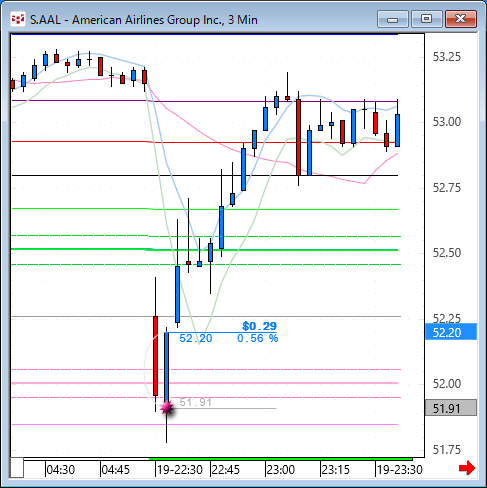Click the 52.75 price axis label
487x488 pixels.
point(447,188)
